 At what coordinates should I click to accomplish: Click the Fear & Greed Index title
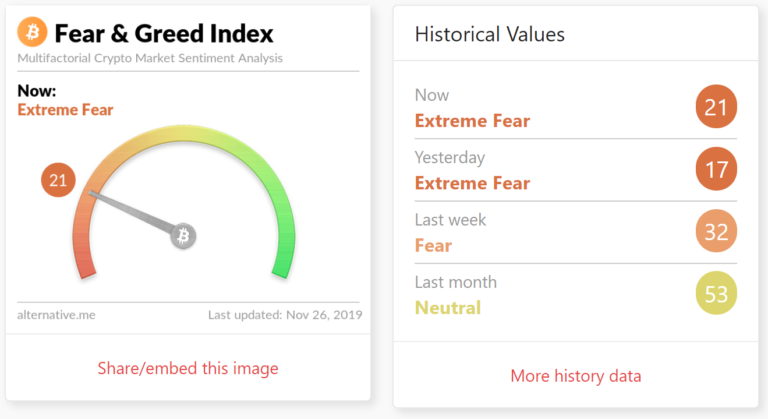click(164, 33)
